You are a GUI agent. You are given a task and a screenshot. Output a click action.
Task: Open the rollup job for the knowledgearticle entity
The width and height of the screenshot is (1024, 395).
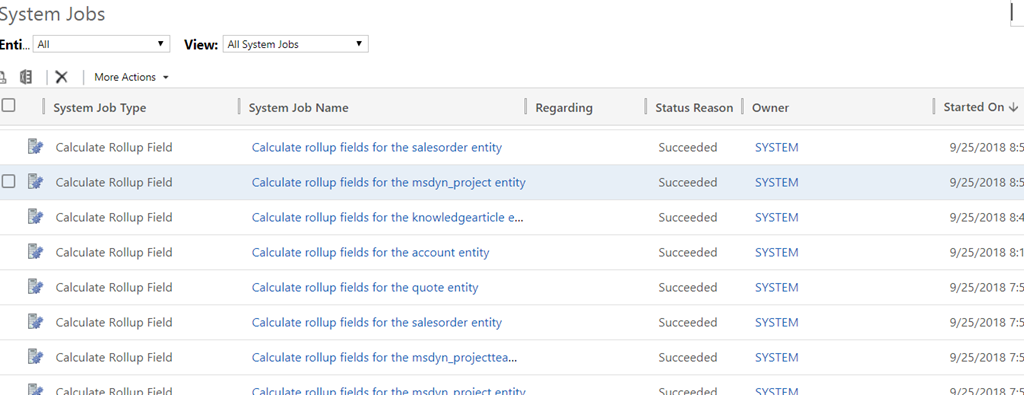point(388,217)
